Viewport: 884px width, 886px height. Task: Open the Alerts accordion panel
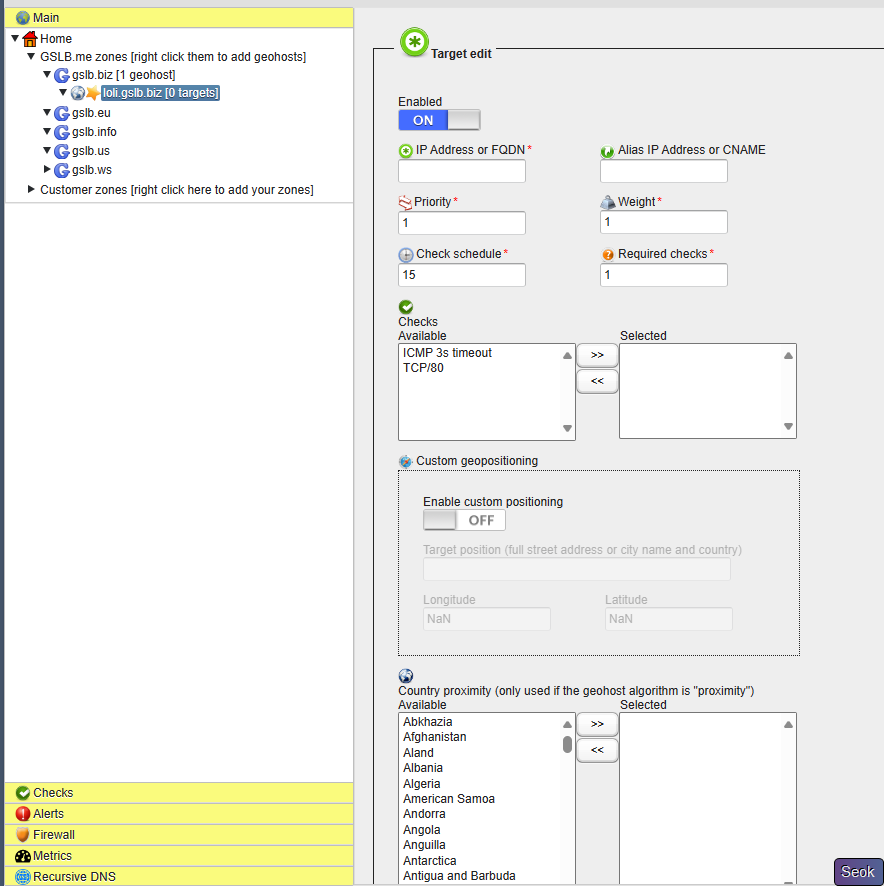pyautogui.click(x=48, y=814)
